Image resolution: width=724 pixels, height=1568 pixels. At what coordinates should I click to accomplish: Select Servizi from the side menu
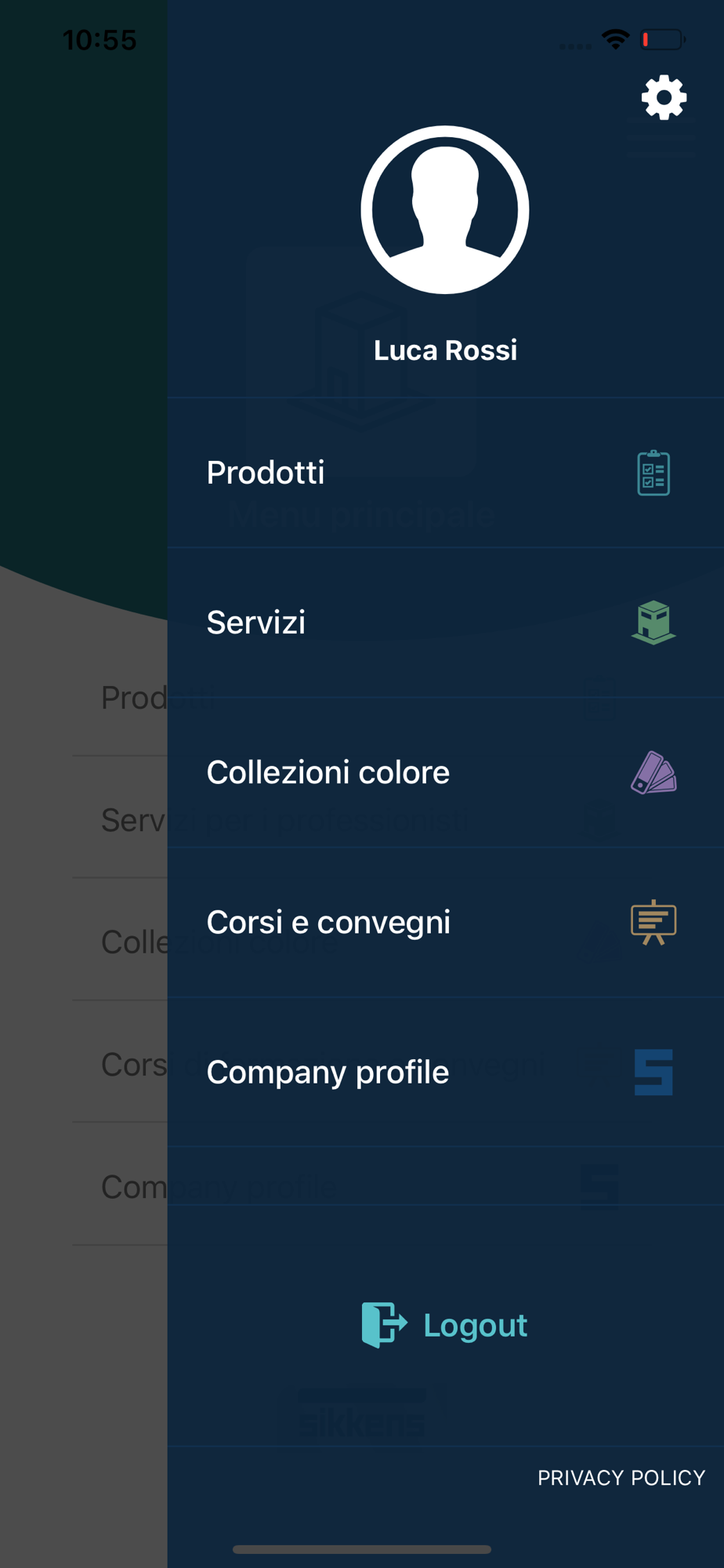256,622
